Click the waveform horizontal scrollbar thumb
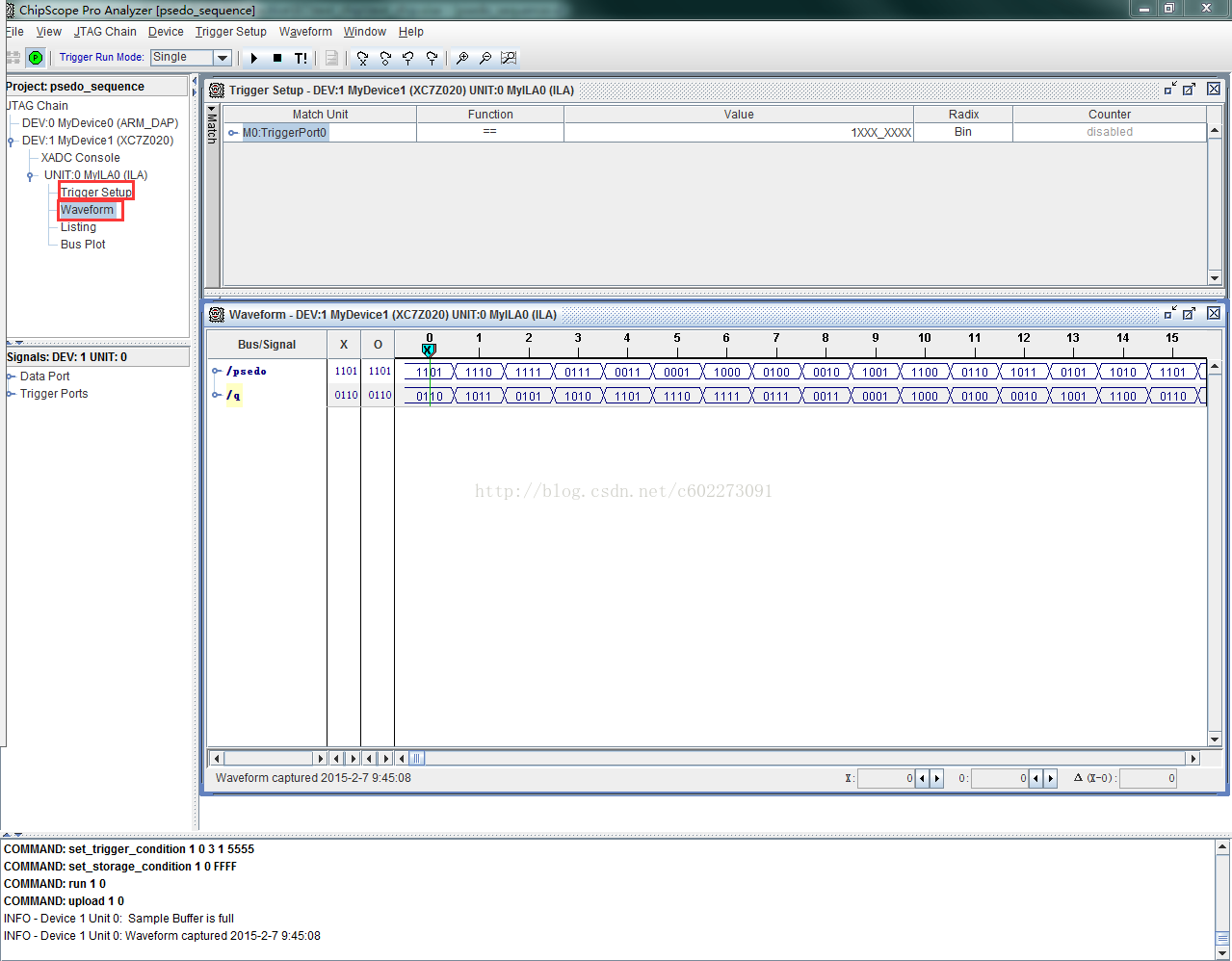This screenshot has height=961, width=1232. (x=417, y=758)
